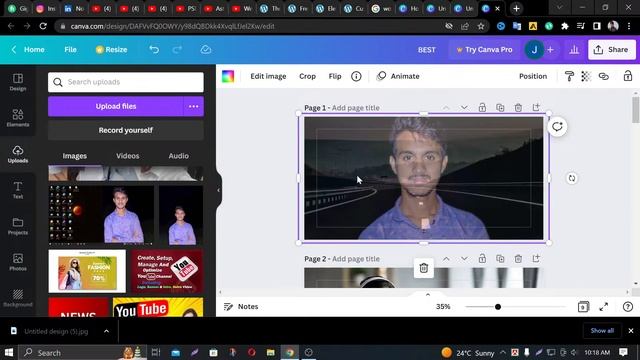Open the insights bar chart icon
Image resolution: width=640 pixels, height=360 pixels.
point(574,50)
